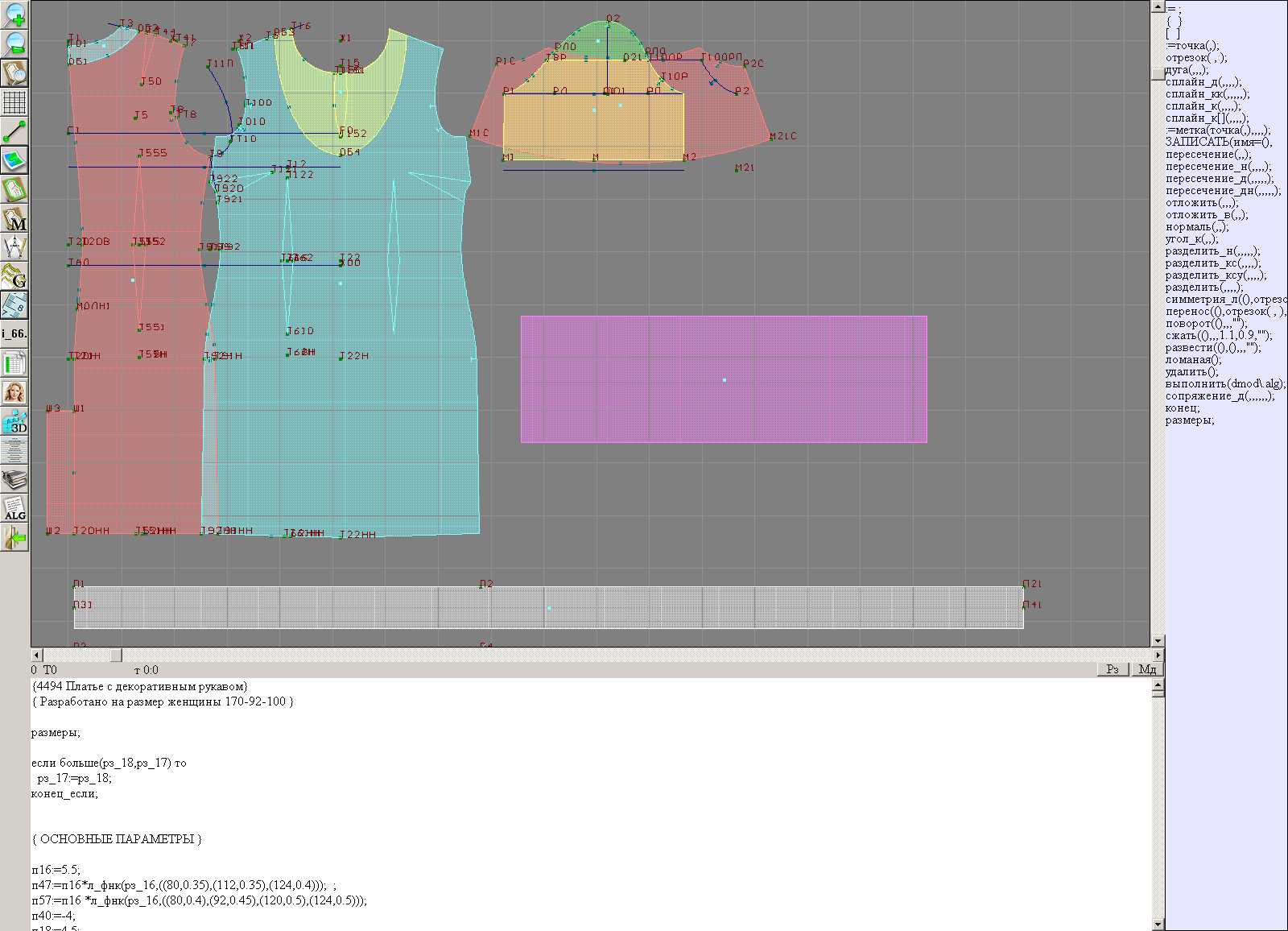The image size is (1288, 931).
Task: Choose 'сплайн_д(,,,,);' in the command list
Action: pos(1203,82)
